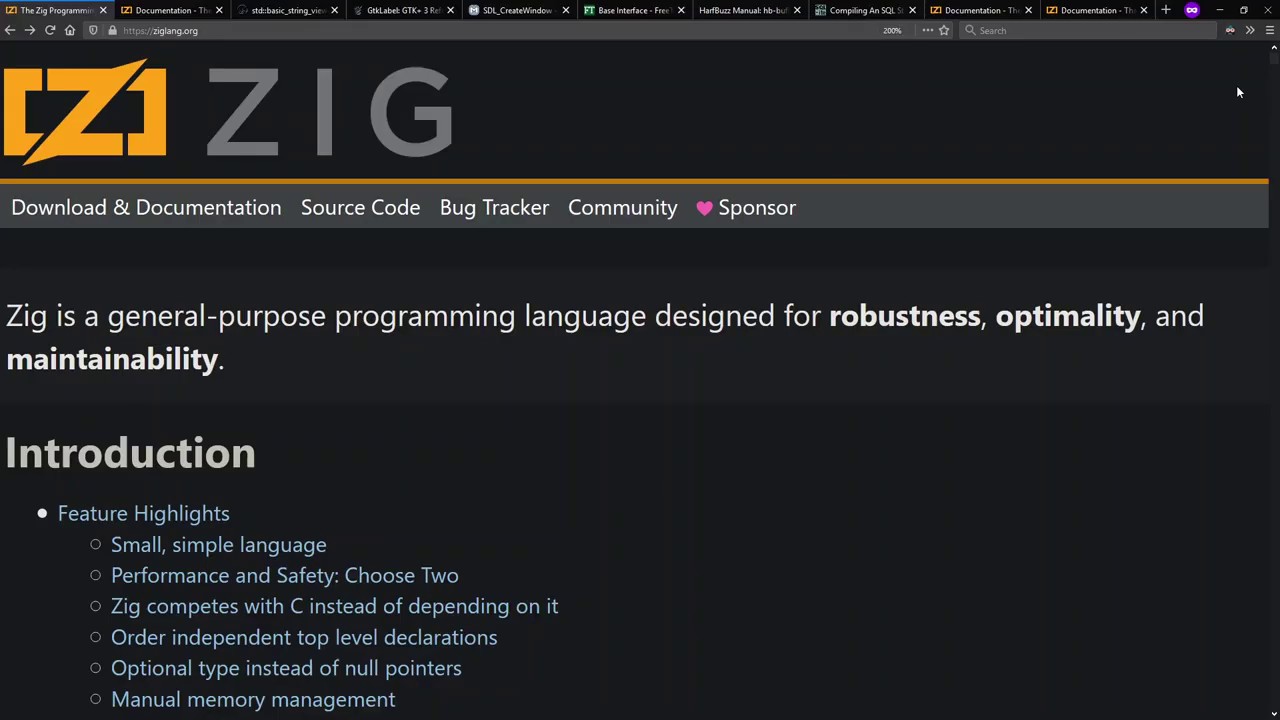The height and width of the screenshot is (720, 1280).
Task: Focus the browser Search field
Action: (1090, 30)
